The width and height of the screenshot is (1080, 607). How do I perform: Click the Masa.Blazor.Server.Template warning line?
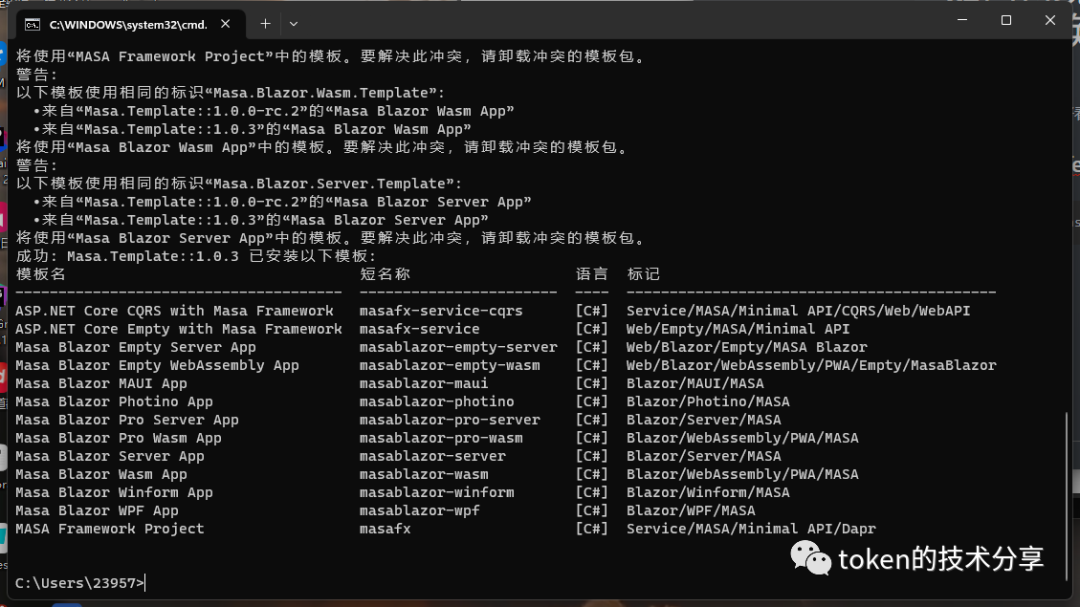[x=239, y=183]
